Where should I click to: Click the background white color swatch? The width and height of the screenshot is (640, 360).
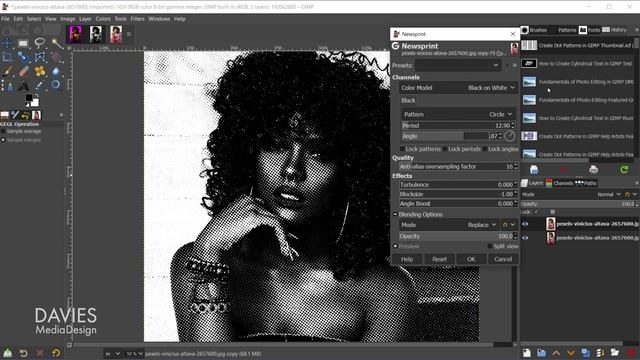click(x=36, y=102)
